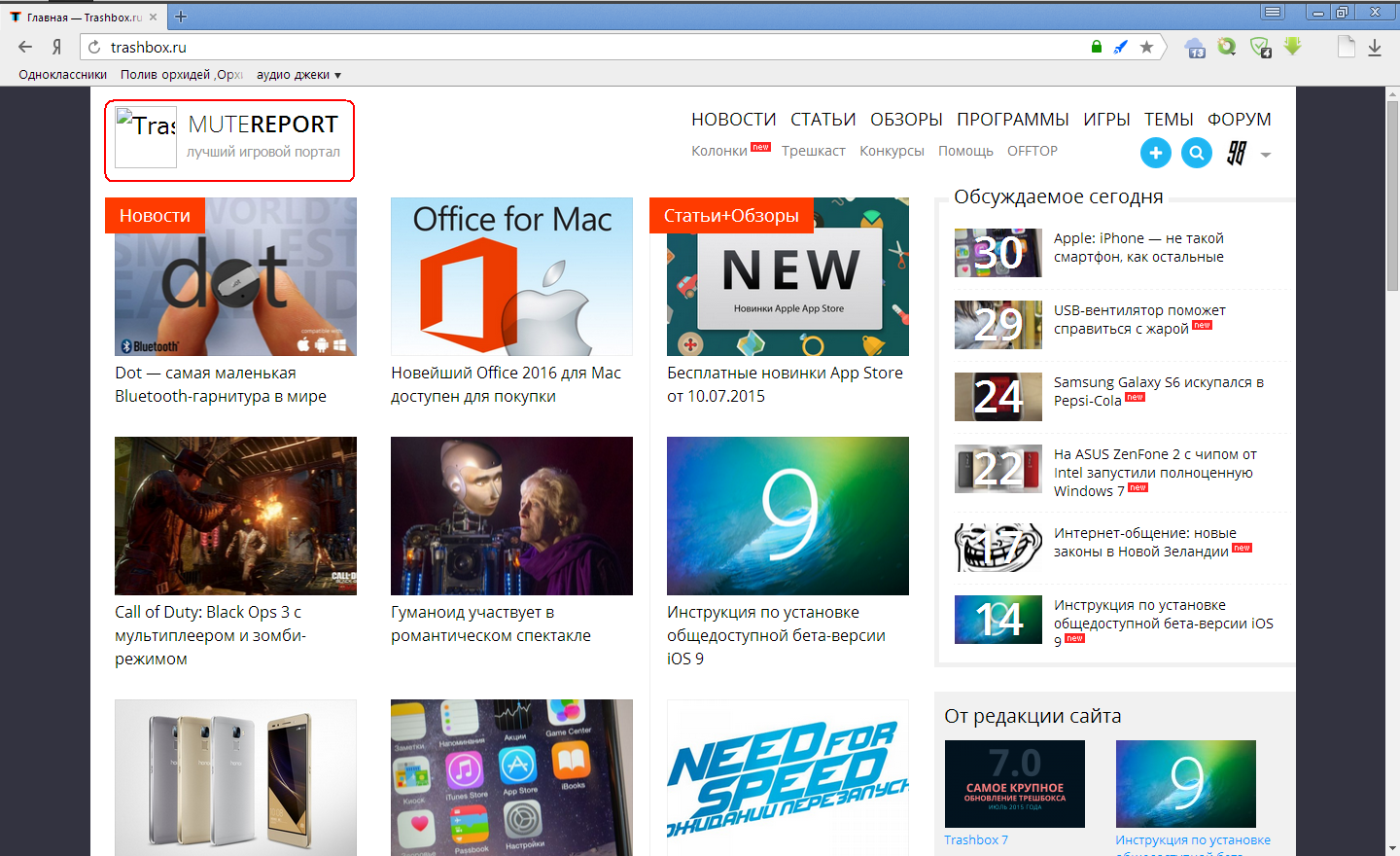
Task: Click the thumbnail numbered 22 for ASUS ZenFone
Action: (998, 469)
